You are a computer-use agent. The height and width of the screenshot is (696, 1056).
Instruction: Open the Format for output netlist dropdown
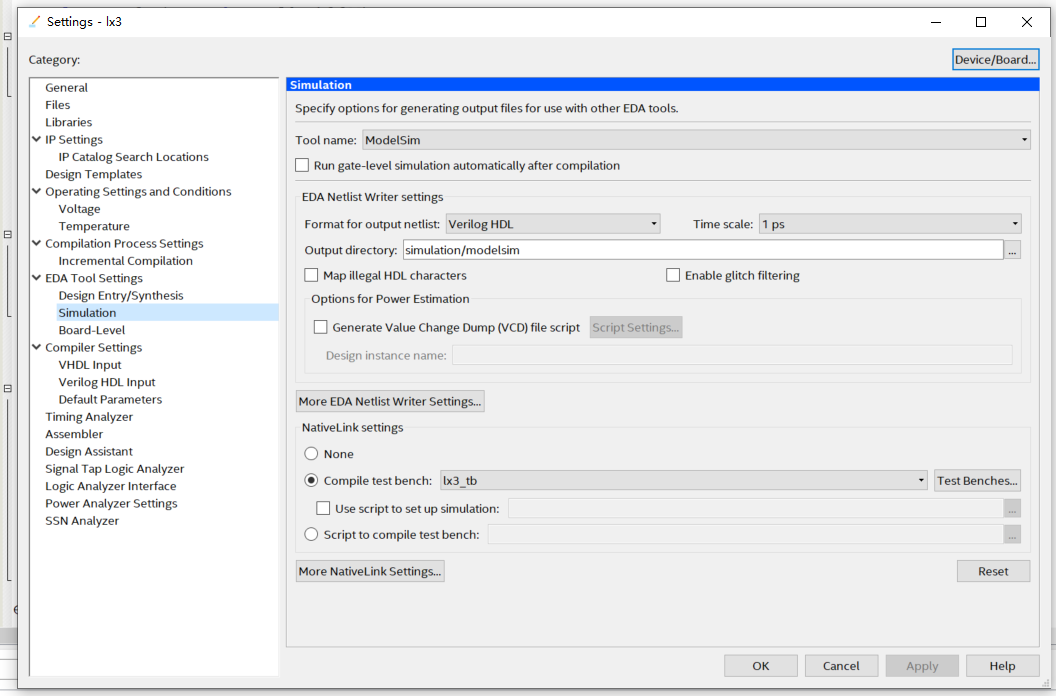tap(654, 223)
